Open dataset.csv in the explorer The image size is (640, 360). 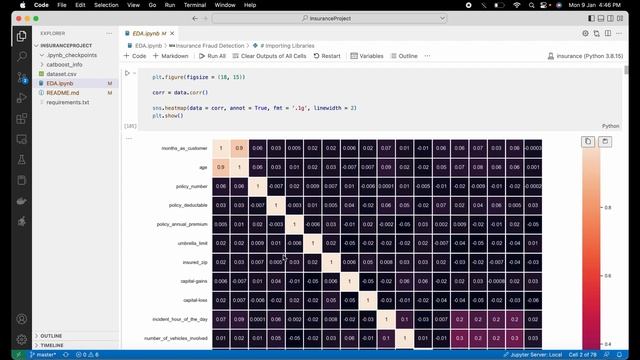tap(61, 74)
